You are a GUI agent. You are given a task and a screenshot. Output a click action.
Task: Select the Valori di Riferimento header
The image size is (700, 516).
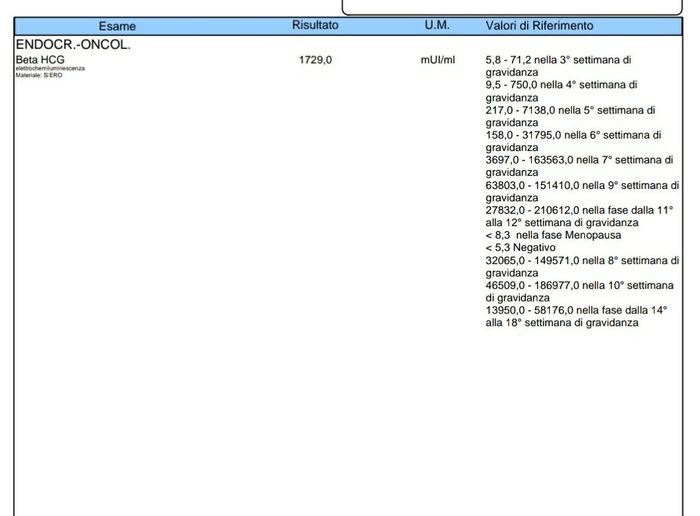click(539, 25)
